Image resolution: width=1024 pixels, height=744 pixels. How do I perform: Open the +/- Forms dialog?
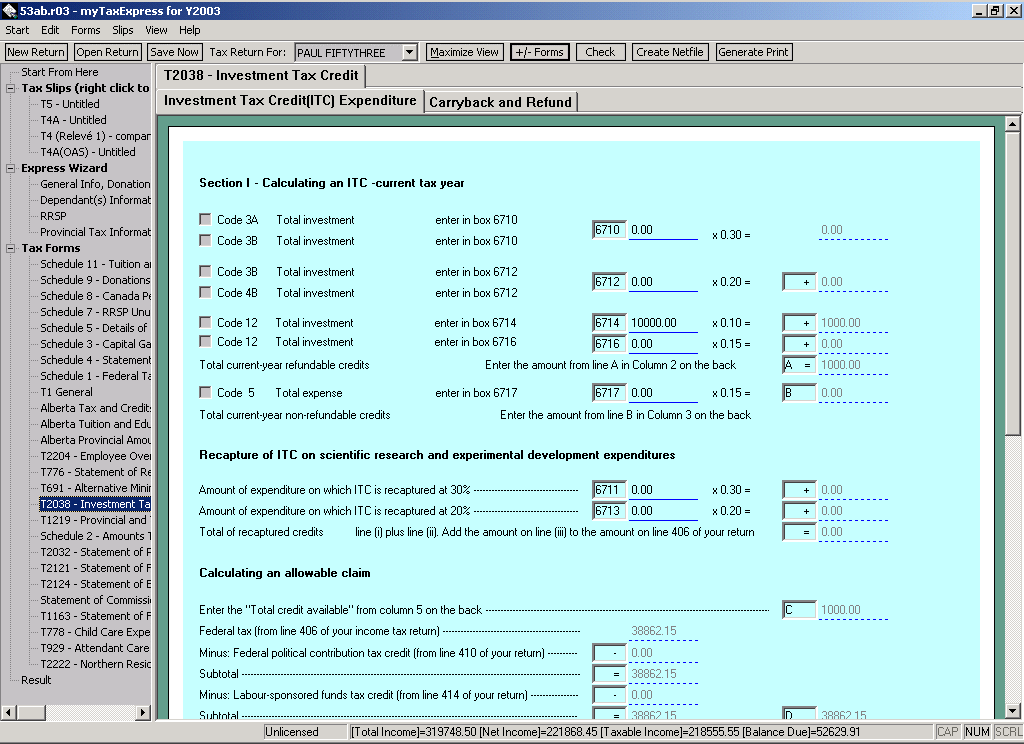[539, 52]
